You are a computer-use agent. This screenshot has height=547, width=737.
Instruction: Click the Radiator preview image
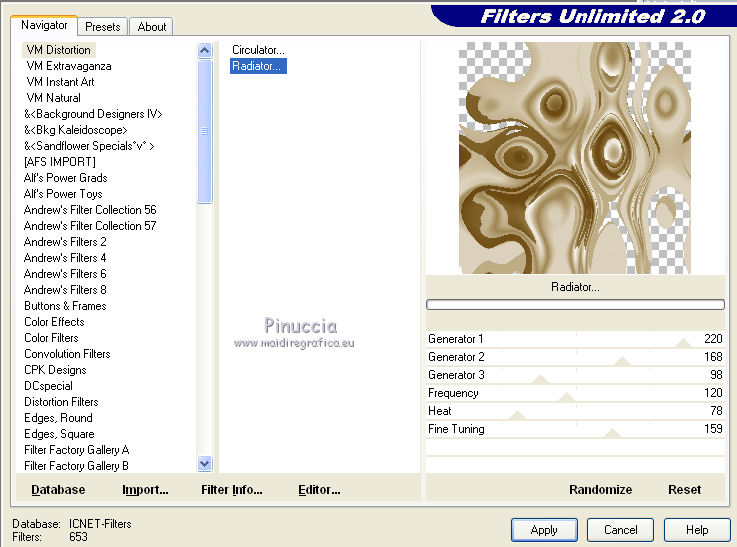[x=574, y=158]
